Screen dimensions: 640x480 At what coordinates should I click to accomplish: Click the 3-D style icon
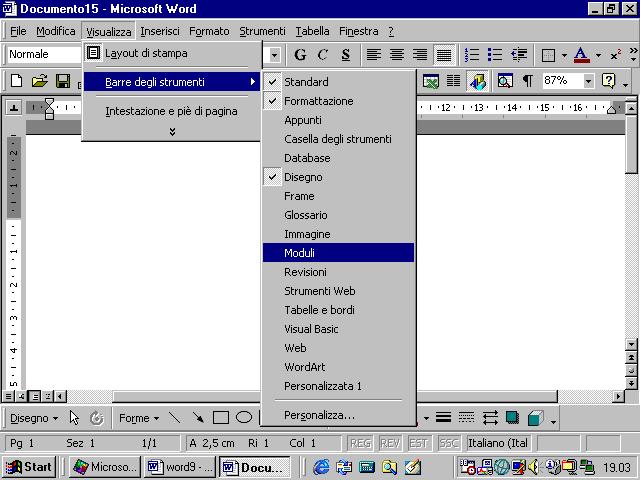point(536,418)
